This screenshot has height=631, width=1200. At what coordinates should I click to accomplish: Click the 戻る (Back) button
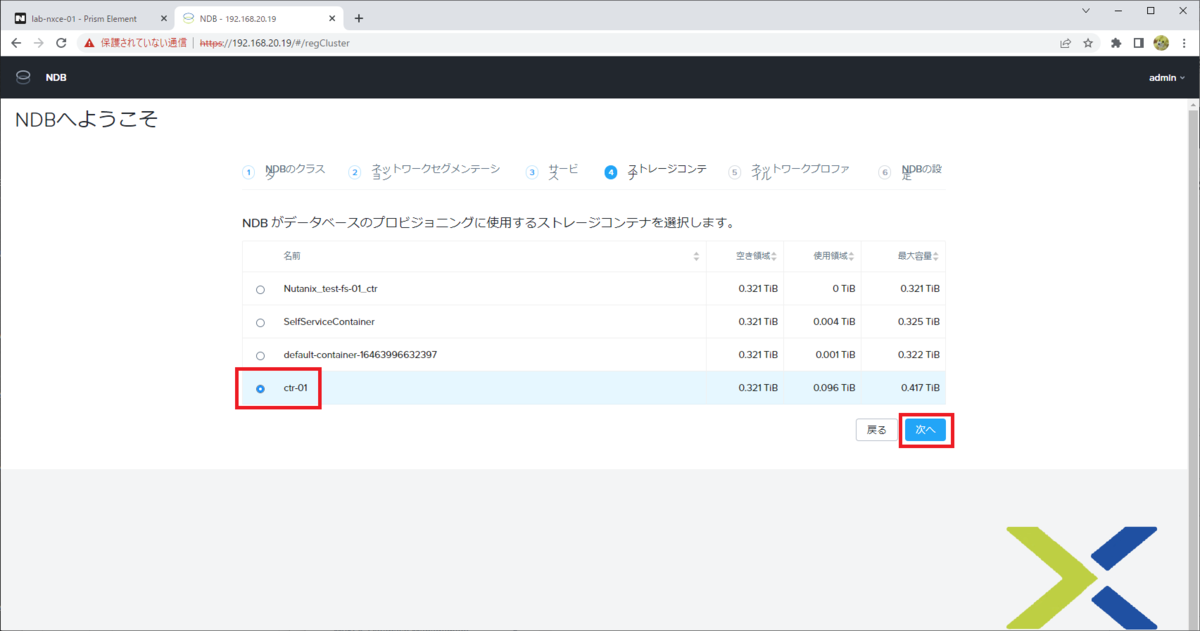877,429
